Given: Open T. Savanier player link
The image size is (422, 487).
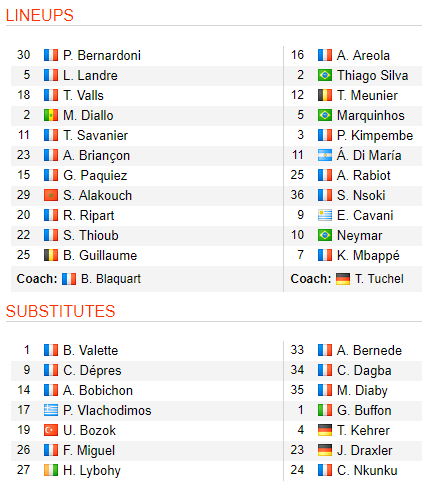Looking at the screenshot, I should point(96,135).
